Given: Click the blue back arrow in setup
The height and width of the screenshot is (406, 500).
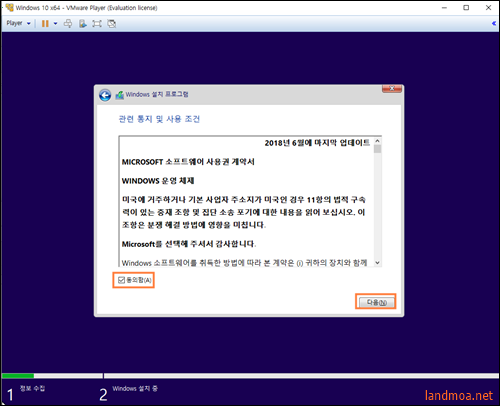Looking at the screenshot, I should 105,95.
